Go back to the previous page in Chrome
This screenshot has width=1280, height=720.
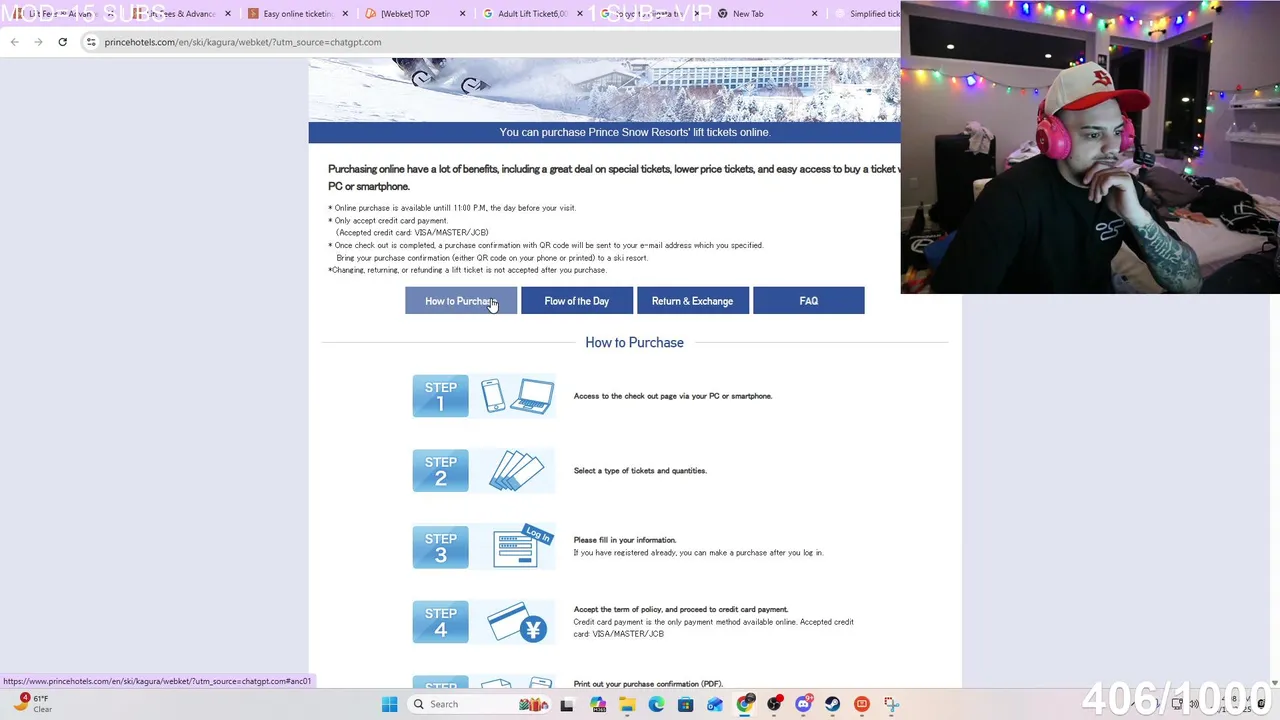pyautogui.click(x=14, y=42)
